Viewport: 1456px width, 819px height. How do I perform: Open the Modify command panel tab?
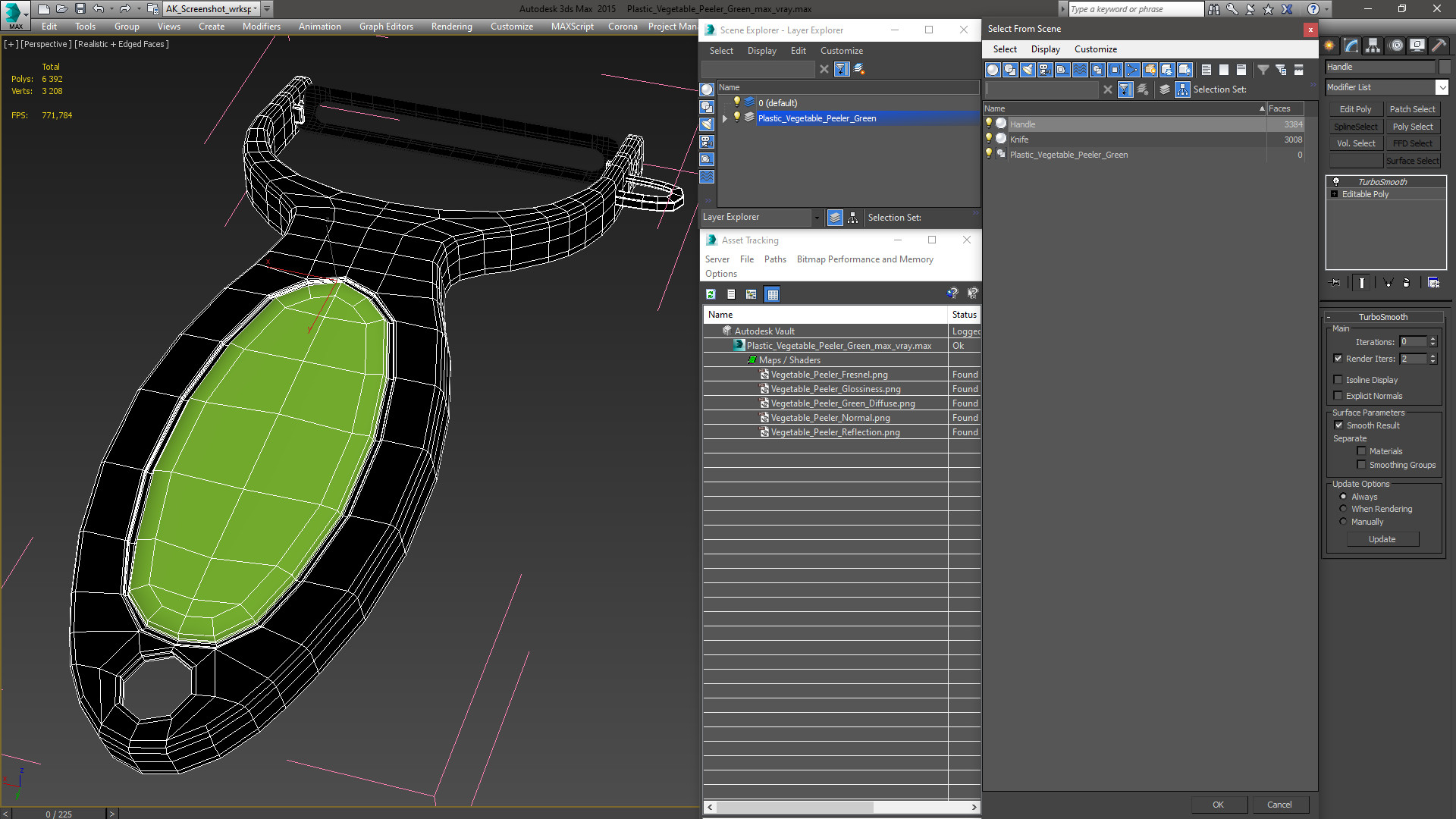(x=1351, y=45)
